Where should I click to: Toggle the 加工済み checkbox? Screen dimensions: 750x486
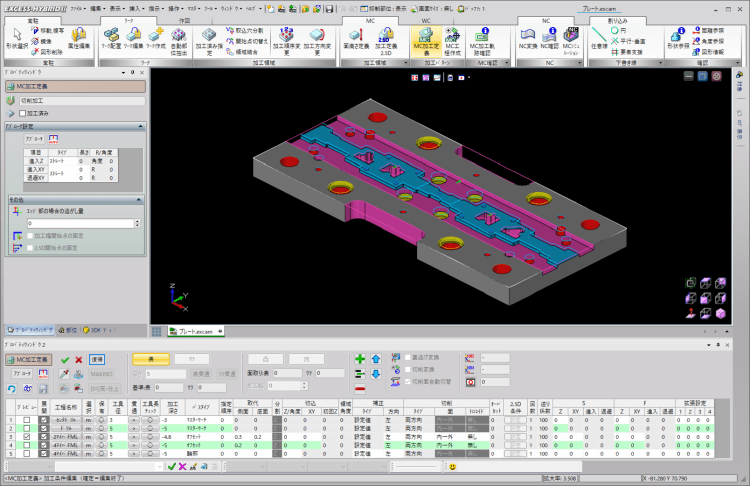coord(22,113)
